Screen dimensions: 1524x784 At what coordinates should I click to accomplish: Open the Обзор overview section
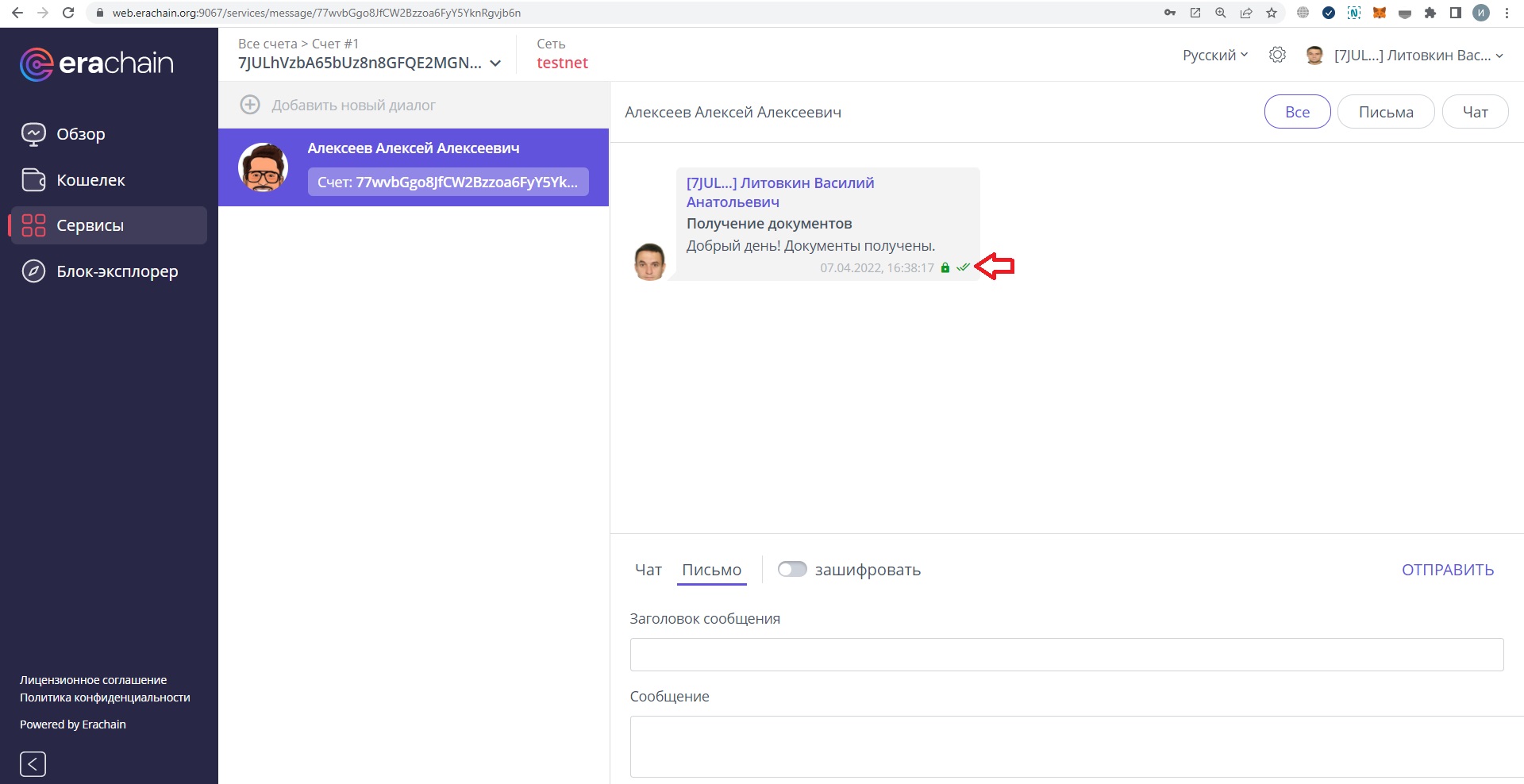[80, 134]
